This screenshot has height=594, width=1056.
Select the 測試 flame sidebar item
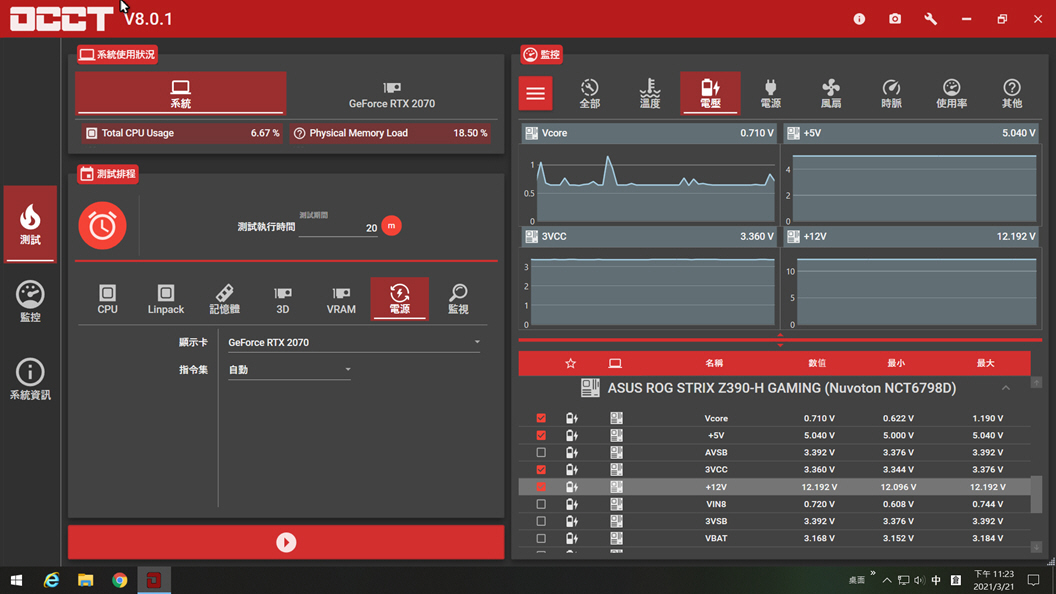(30, 224)
